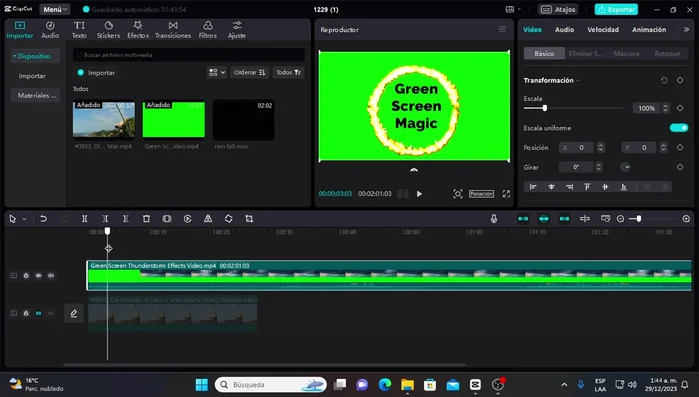Zoom out the timeline with minus icon

620,219
